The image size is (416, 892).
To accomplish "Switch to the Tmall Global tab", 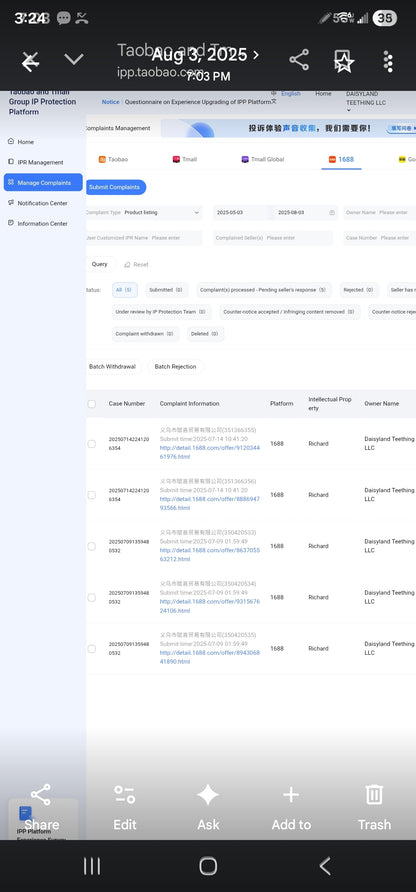I will point(263,159).
